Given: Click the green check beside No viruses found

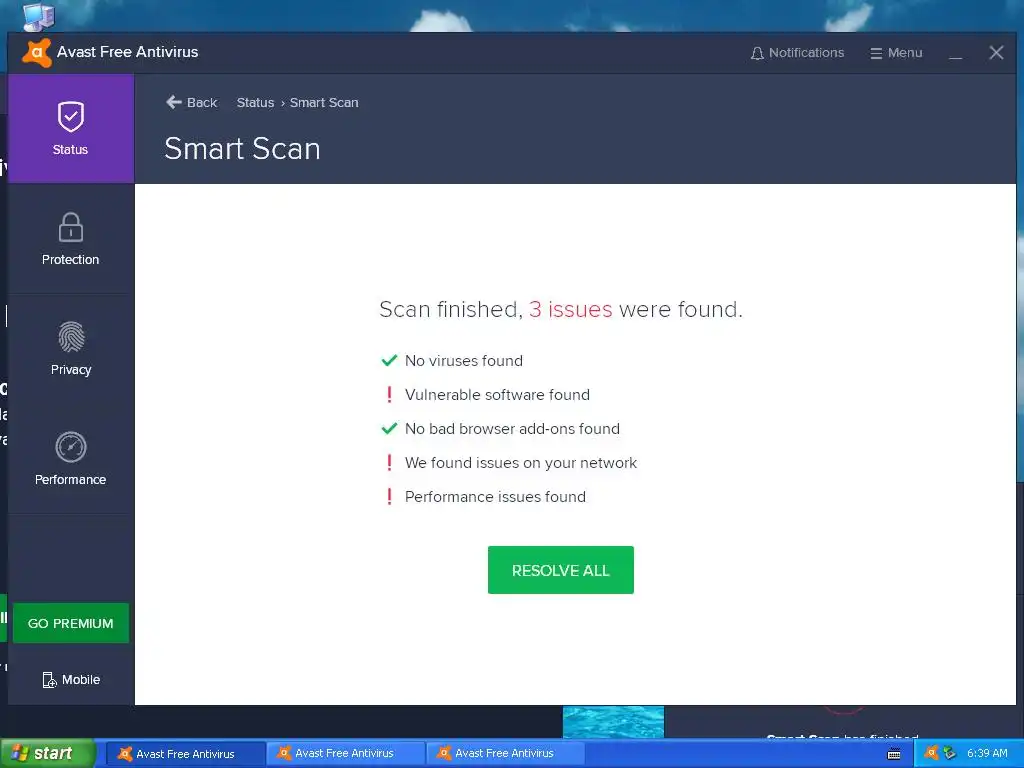Looking at the screenshot, I should click(389, 360).
